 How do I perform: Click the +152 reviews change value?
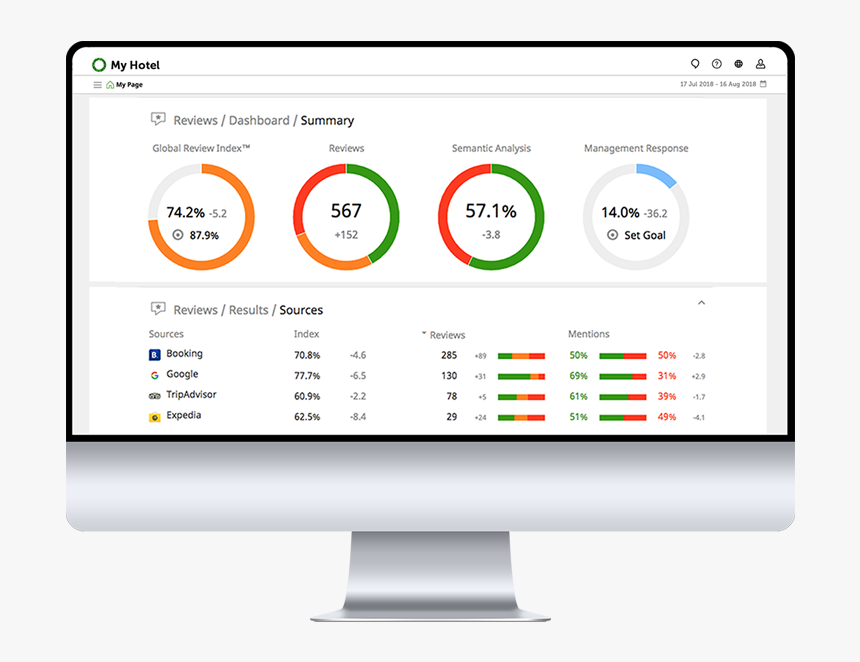click(x=346, y=235)
